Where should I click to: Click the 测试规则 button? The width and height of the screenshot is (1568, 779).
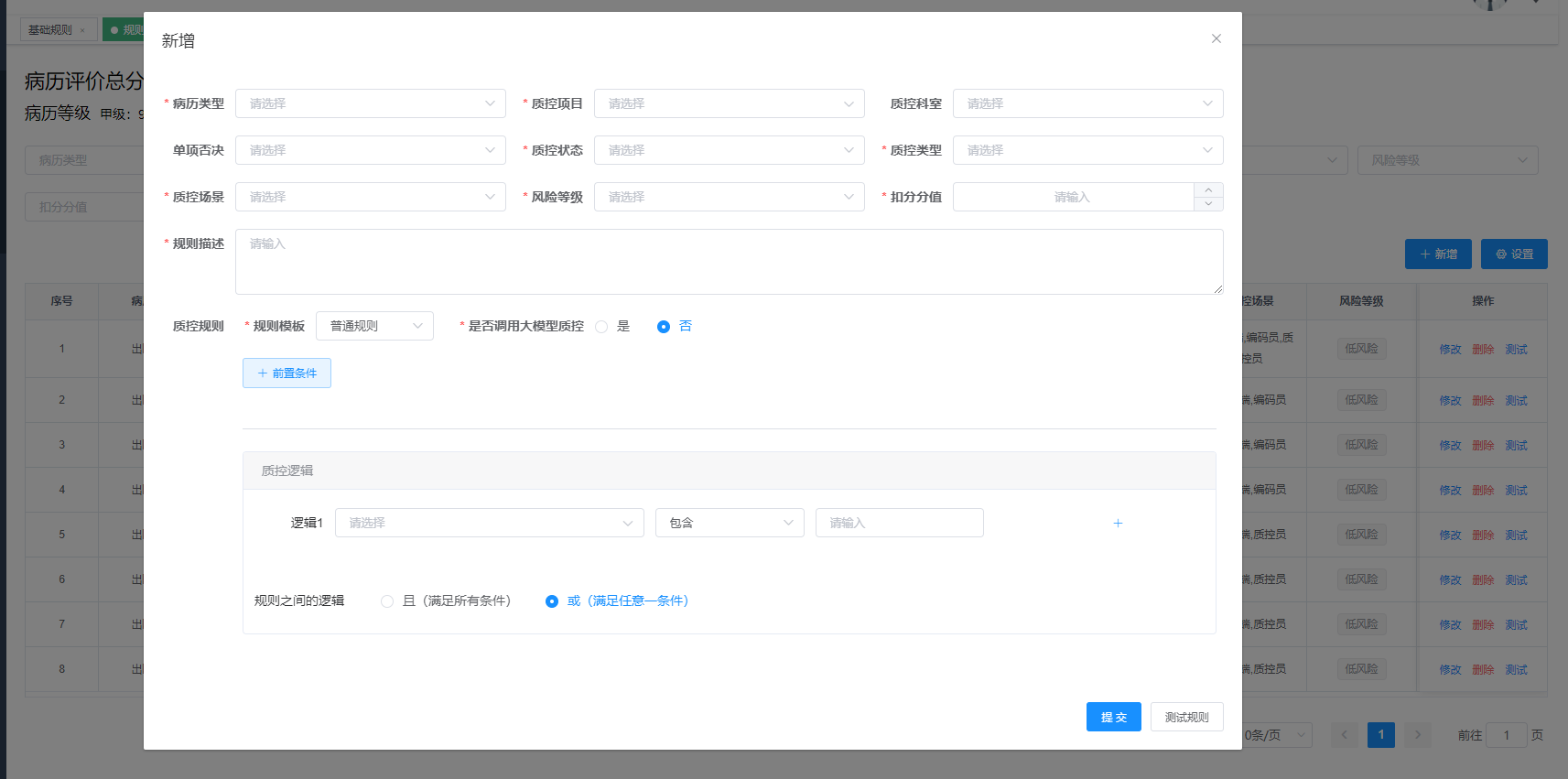(1187, 717)
